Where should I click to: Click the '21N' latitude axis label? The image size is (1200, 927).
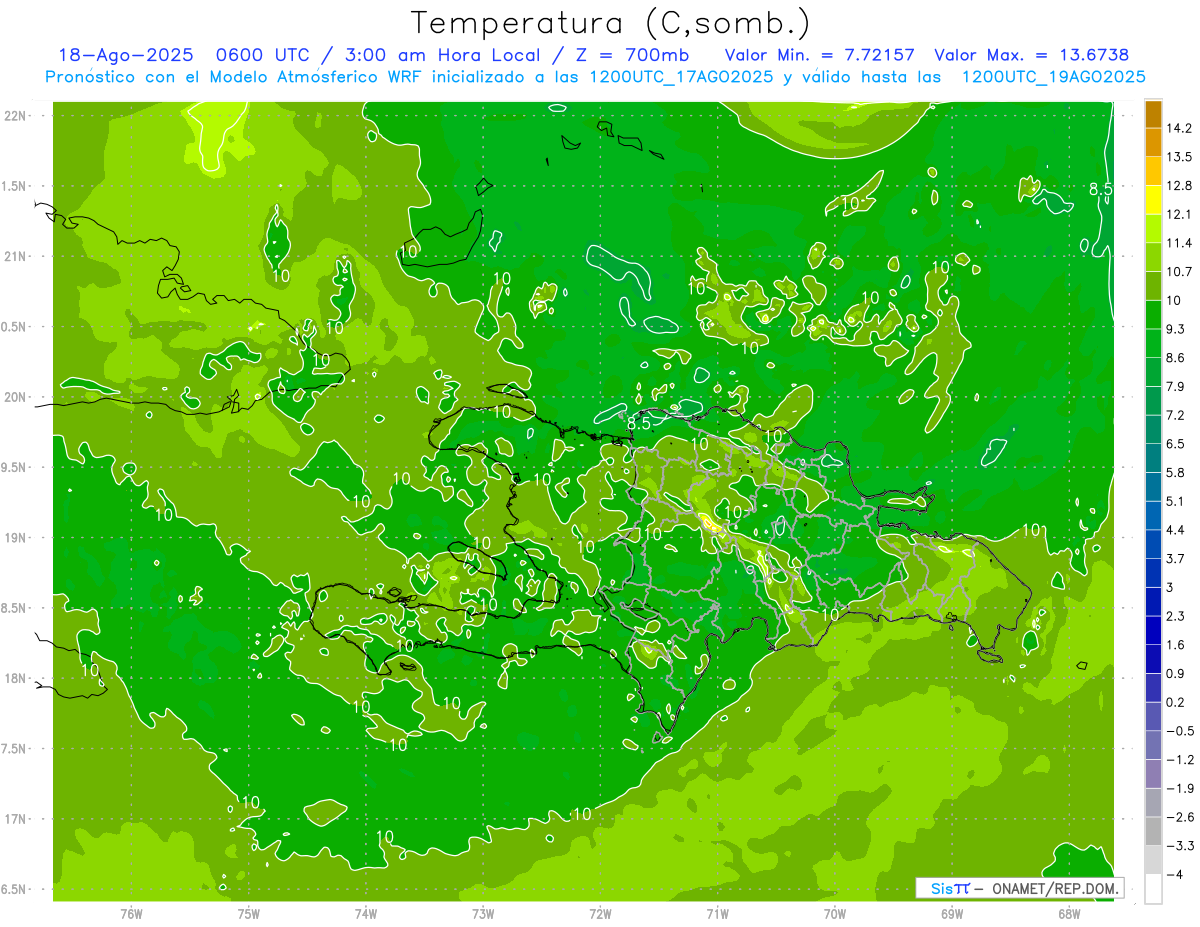click(16, 256)
